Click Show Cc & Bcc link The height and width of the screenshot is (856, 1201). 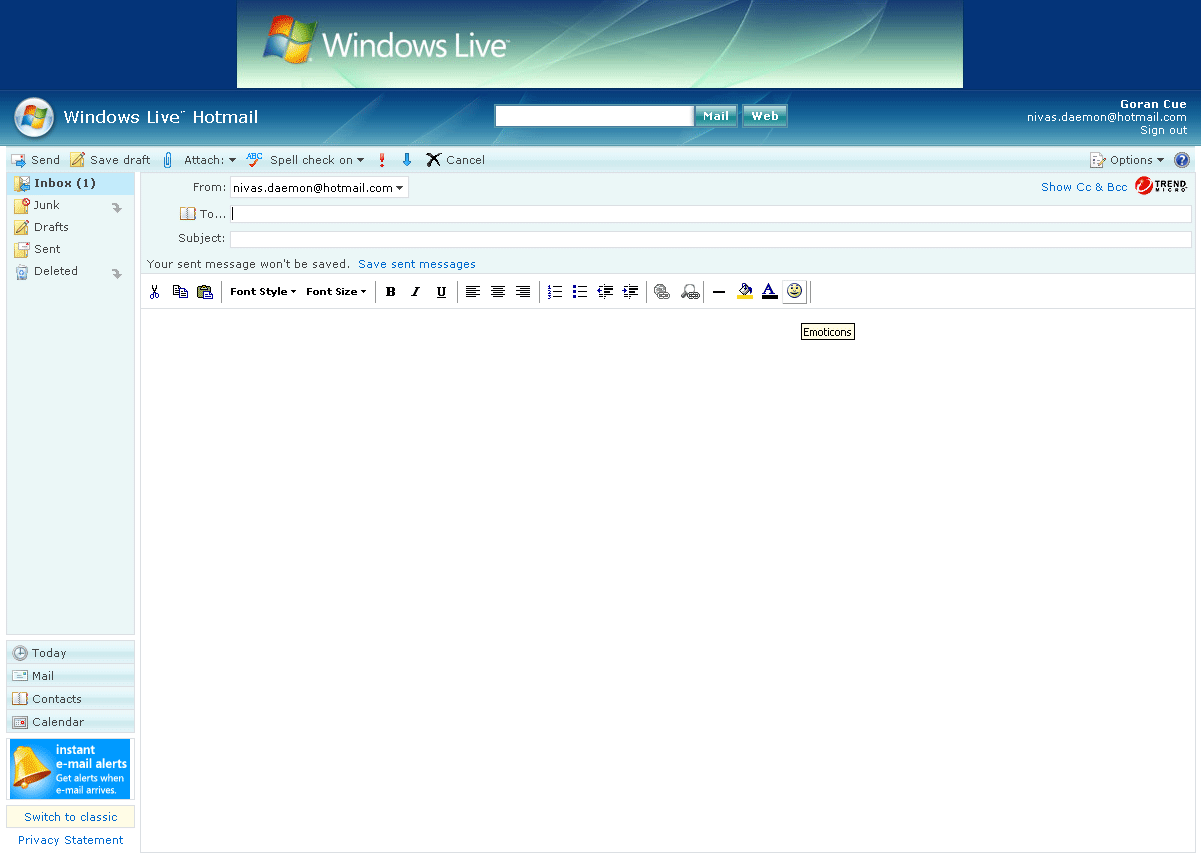point(1084,187)
